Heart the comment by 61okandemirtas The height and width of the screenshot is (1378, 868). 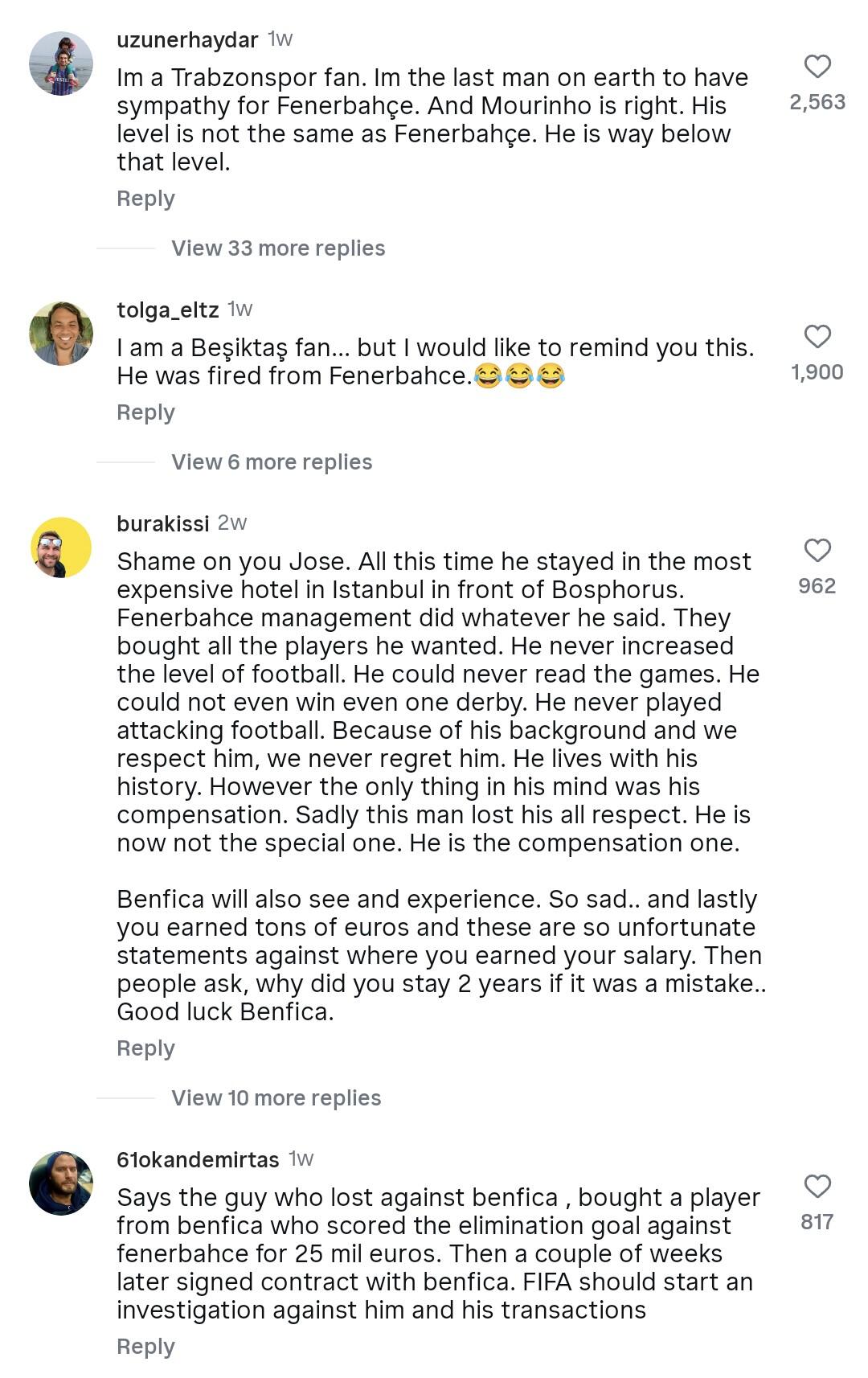tap(817, 1186)
